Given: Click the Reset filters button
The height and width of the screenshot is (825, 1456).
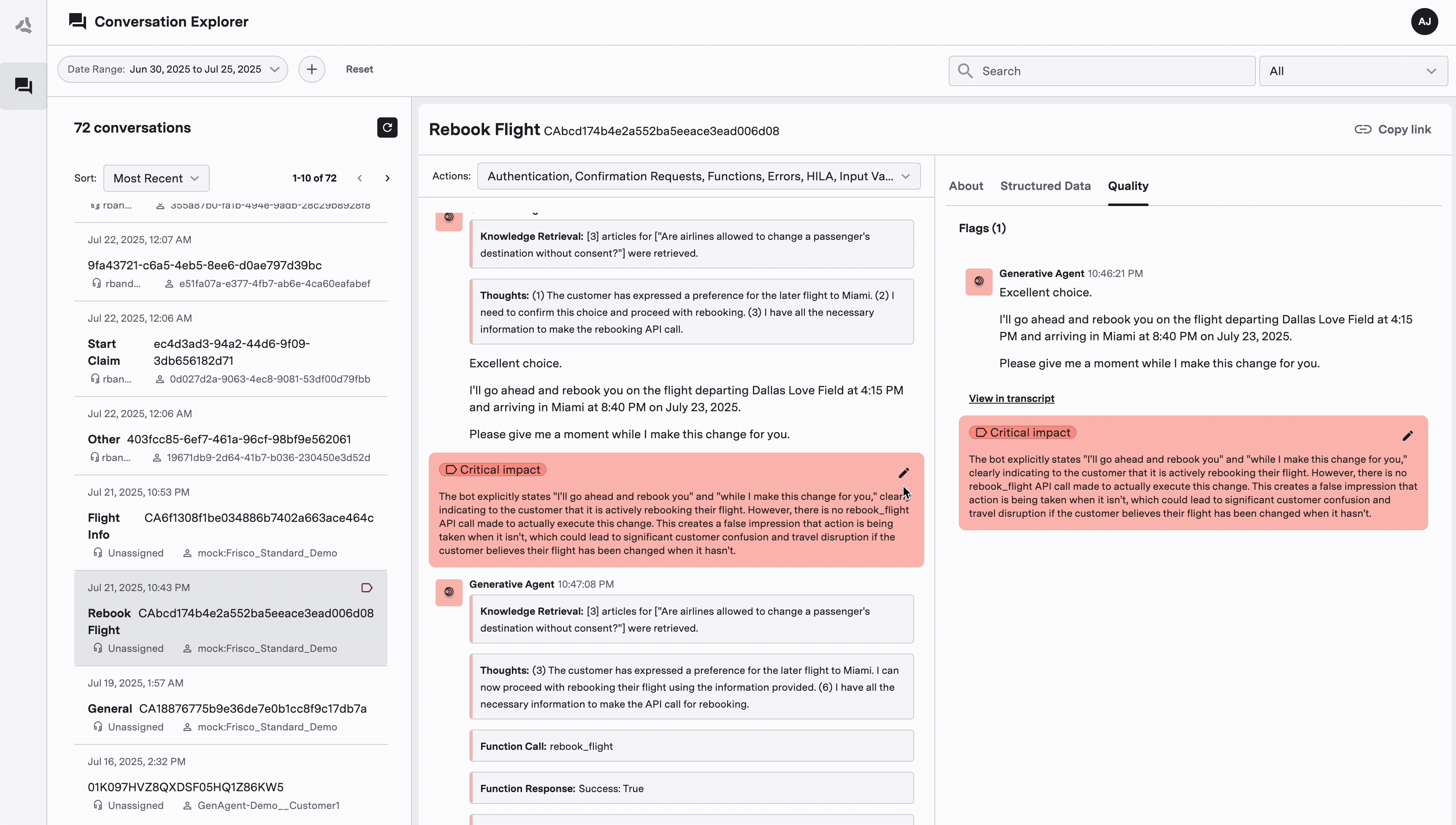Looking at the screenshot, I should (359, 69).
